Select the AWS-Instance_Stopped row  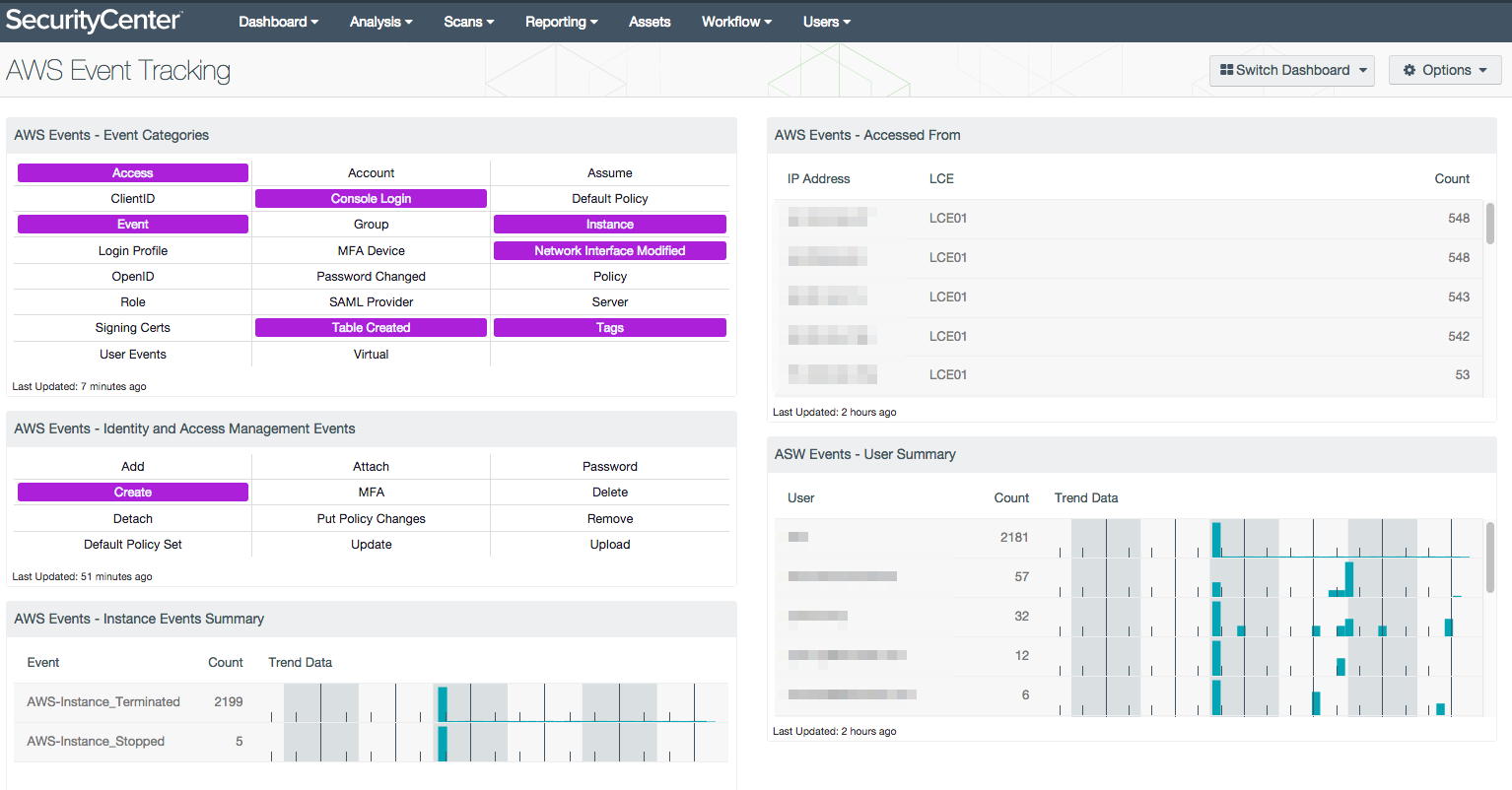coord(371,742)
